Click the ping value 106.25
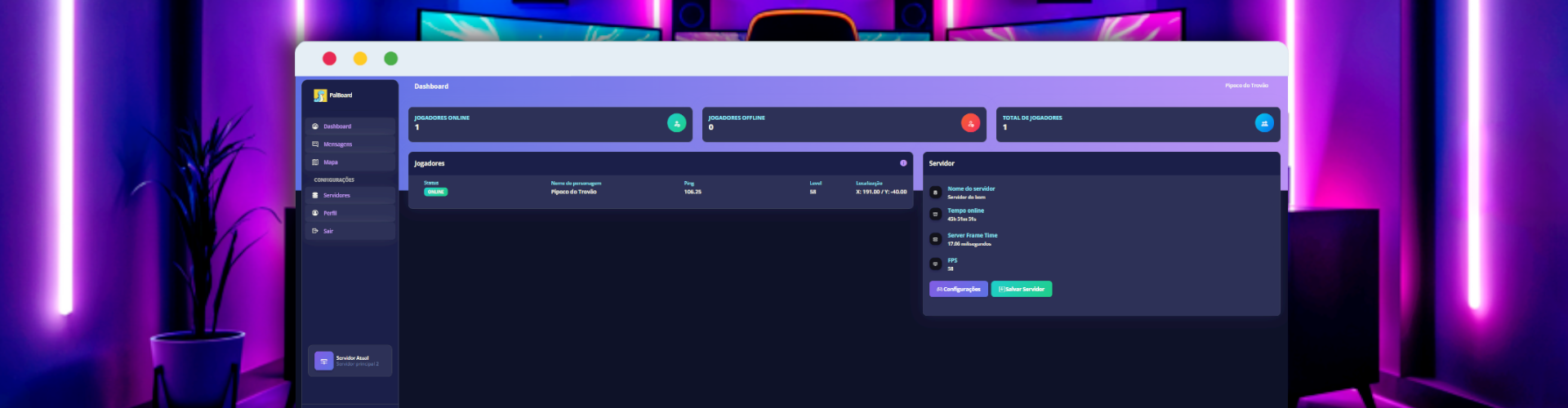This screenshot has height=408, width=1568. point(693,193)
